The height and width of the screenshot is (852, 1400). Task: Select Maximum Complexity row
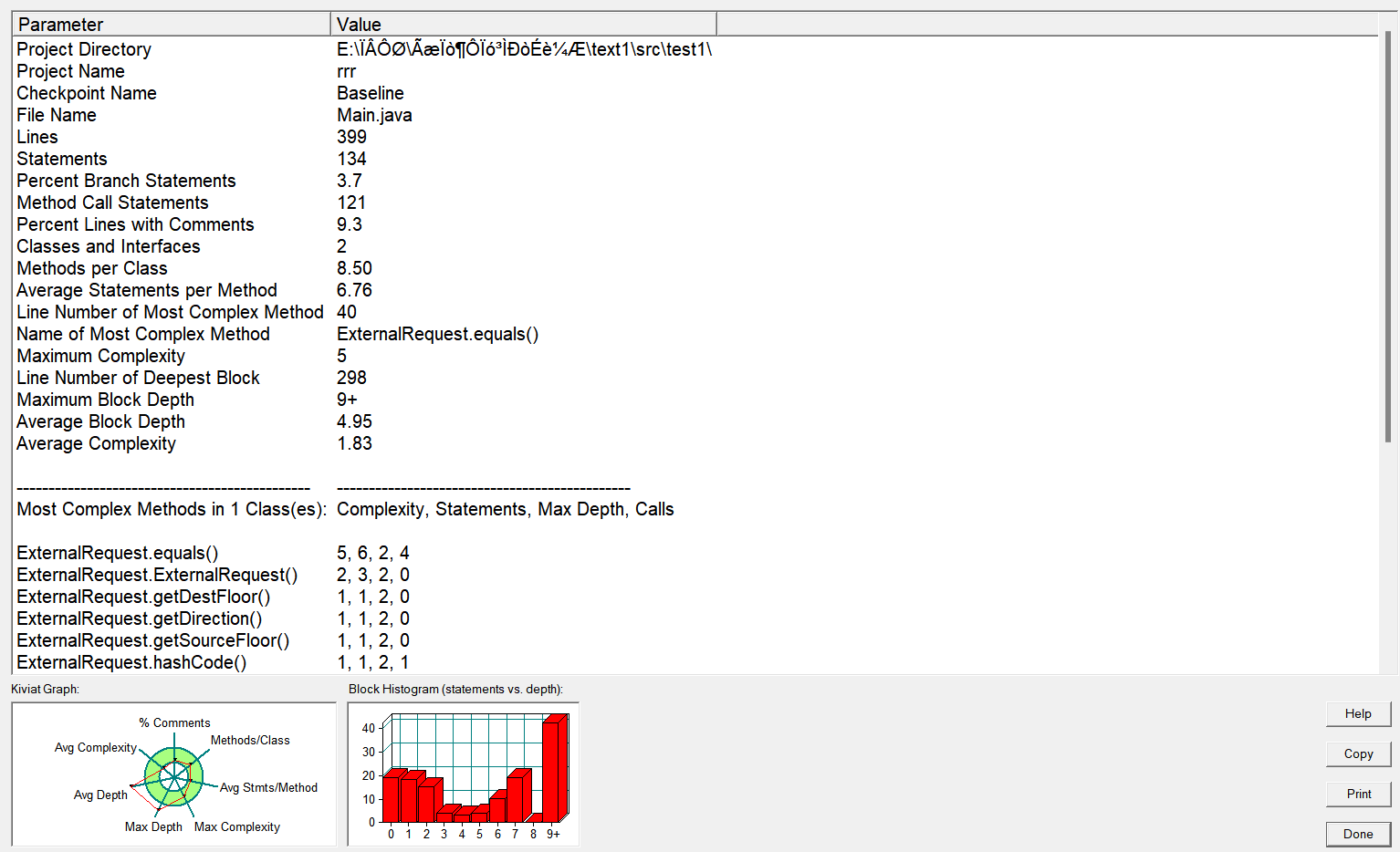(695, 356)
